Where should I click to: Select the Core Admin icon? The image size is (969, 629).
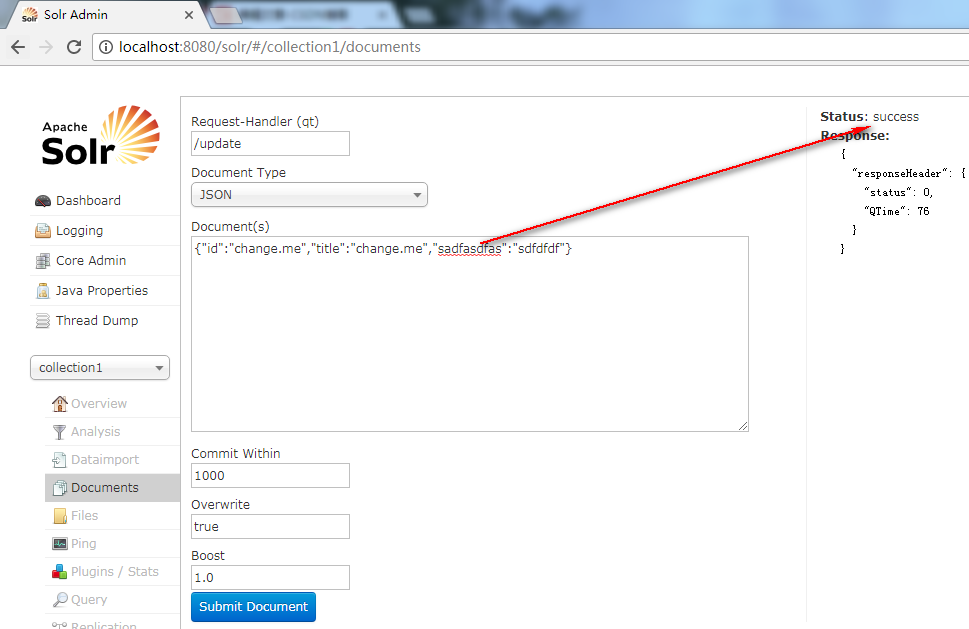point(43,261)
